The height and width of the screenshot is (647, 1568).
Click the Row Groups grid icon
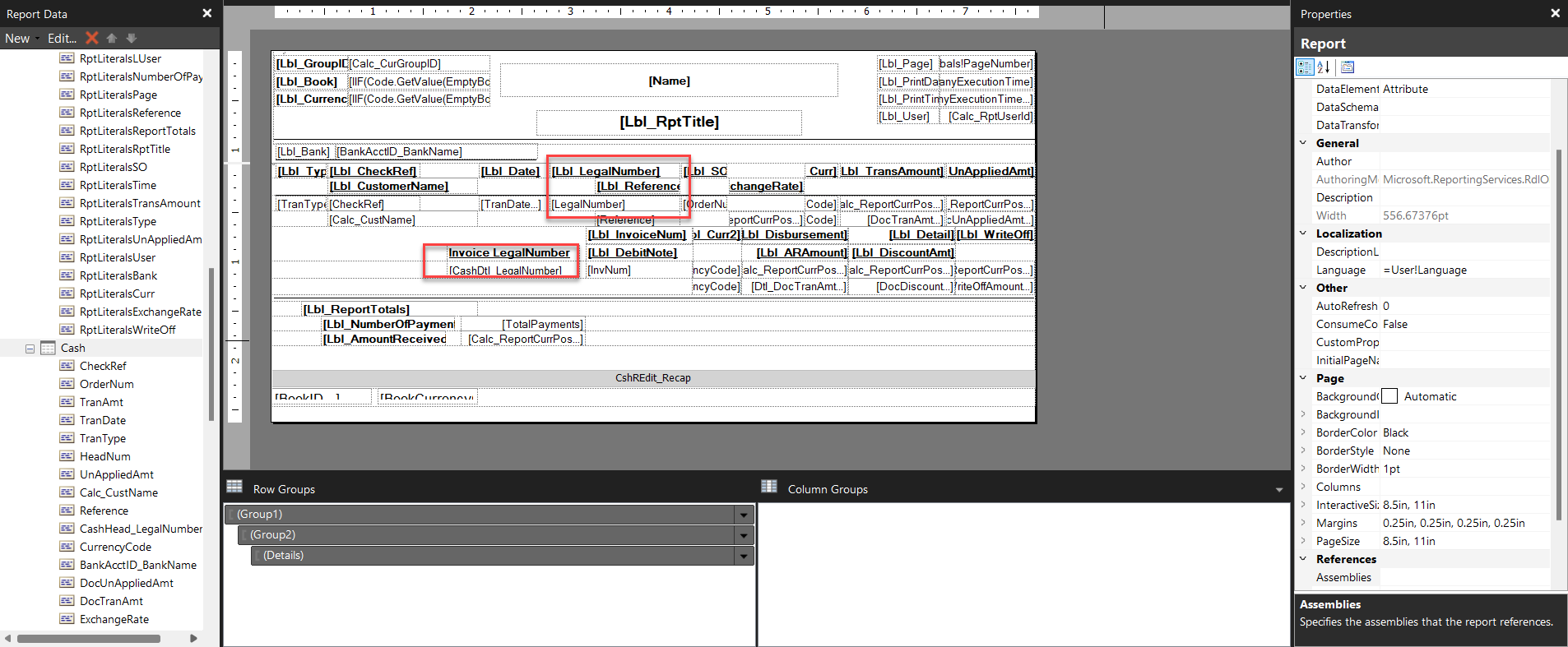click(234, 487)
